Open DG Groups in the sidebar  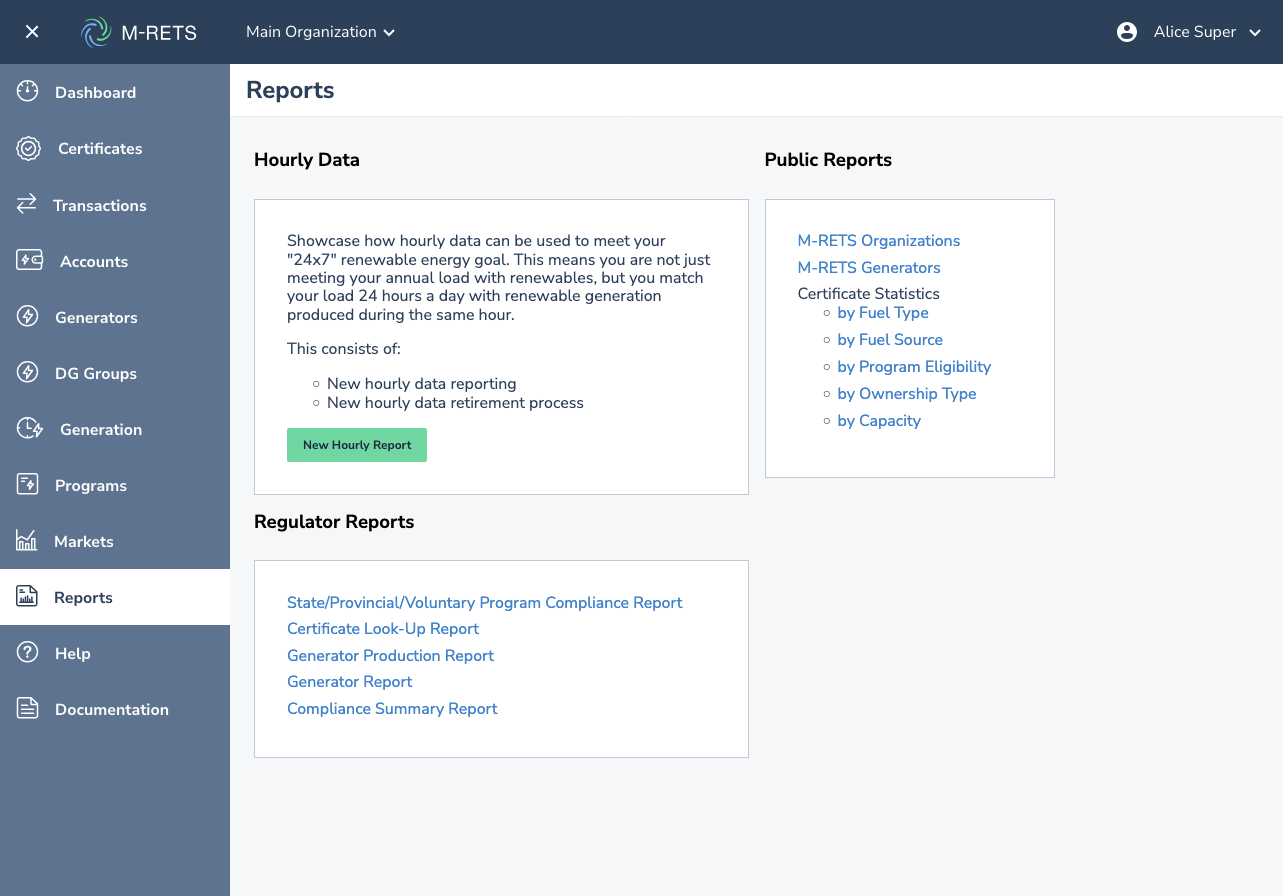pos(115,372)
